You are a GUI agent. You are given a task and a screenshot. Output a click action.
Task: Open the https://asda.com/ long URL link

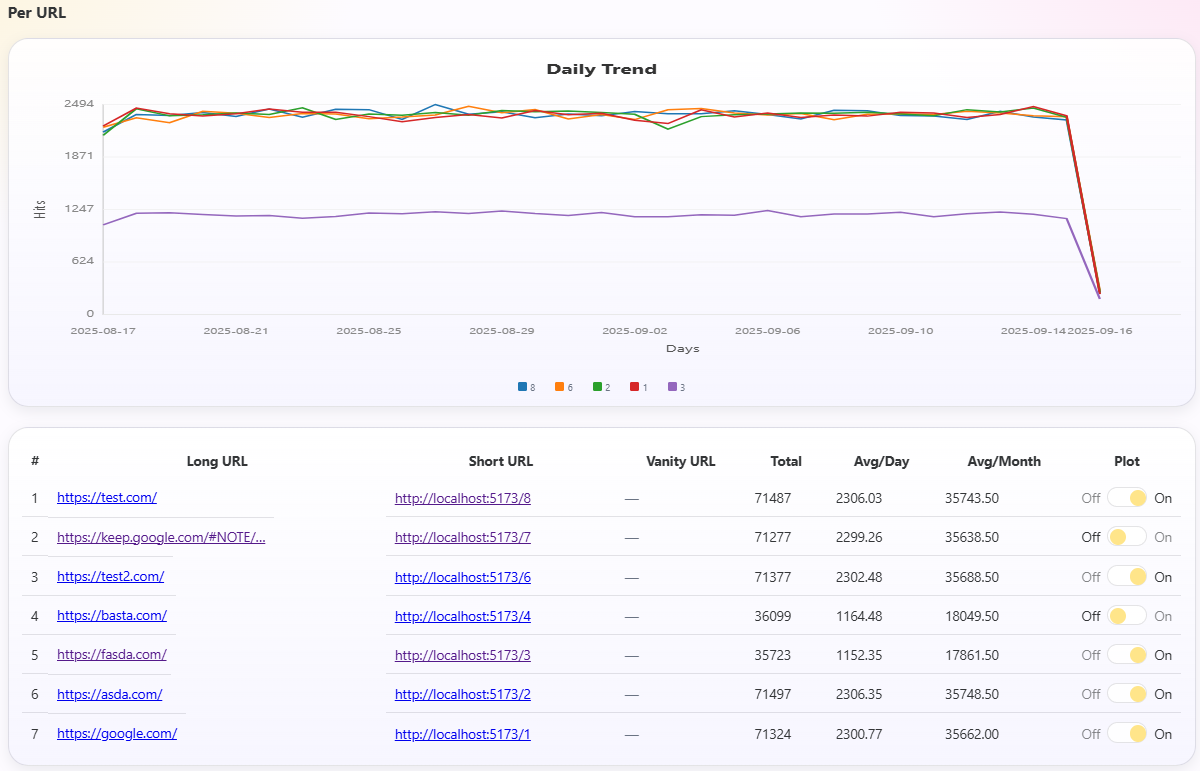[109, 694]
